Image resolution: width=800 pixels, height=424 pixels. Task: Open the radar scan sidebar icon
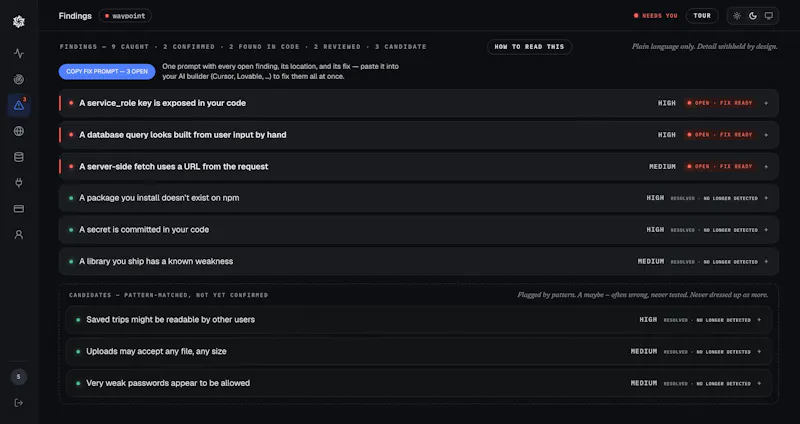tap(19, 79)
